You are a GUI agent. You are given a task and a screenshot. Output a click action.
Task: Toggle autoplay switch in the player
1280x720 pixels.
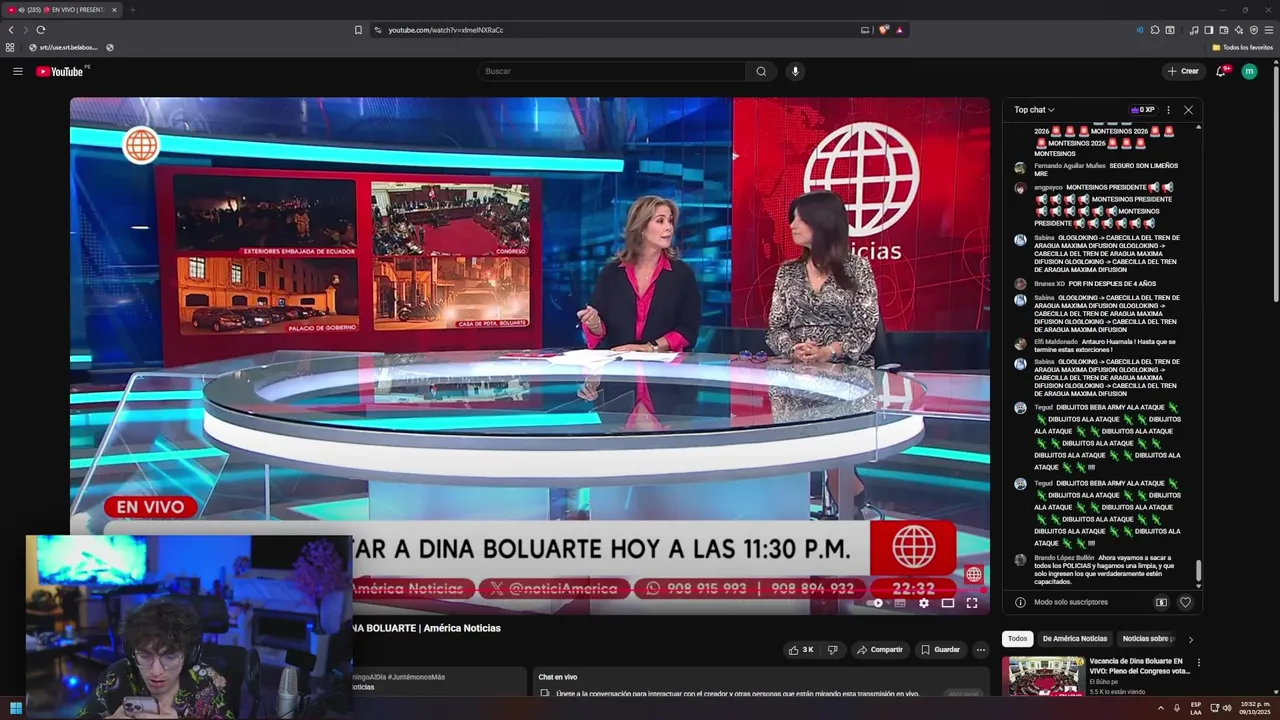click(x=876, y=603)
